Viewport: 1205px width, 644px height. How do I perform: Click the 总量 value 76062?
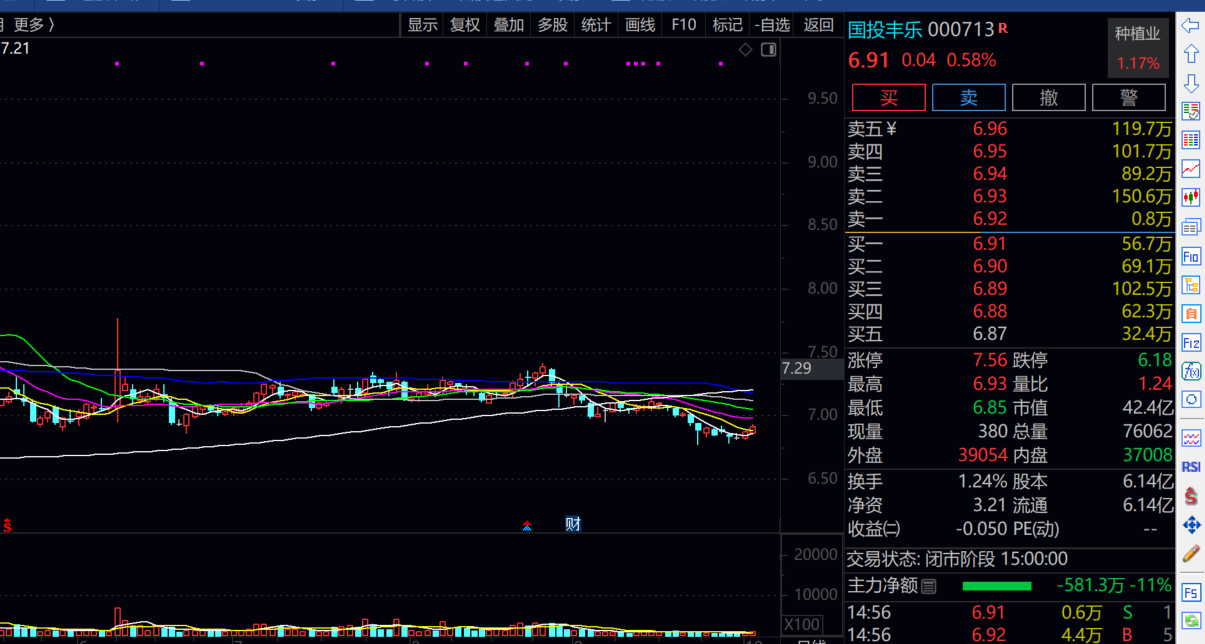pos(1147,432)
